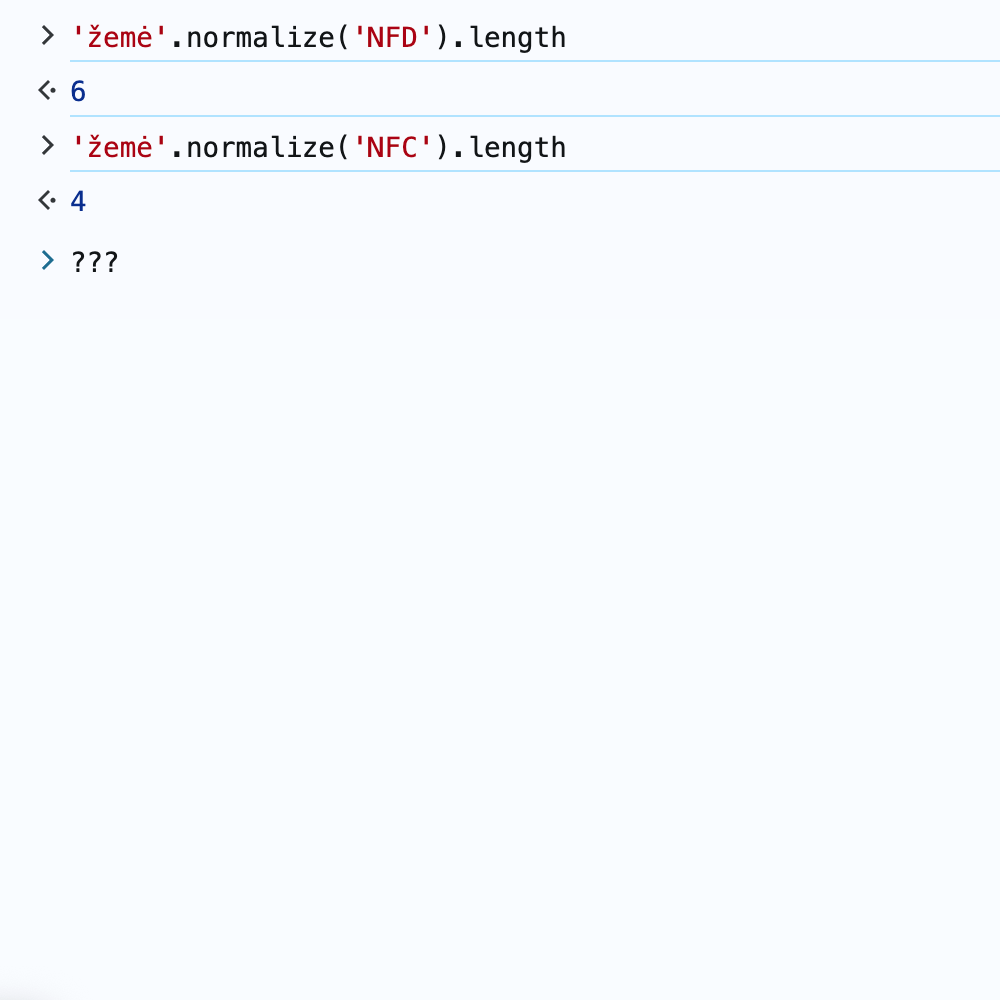
Task: Click the '???' placeholder text entry
Action: [95, 261]
